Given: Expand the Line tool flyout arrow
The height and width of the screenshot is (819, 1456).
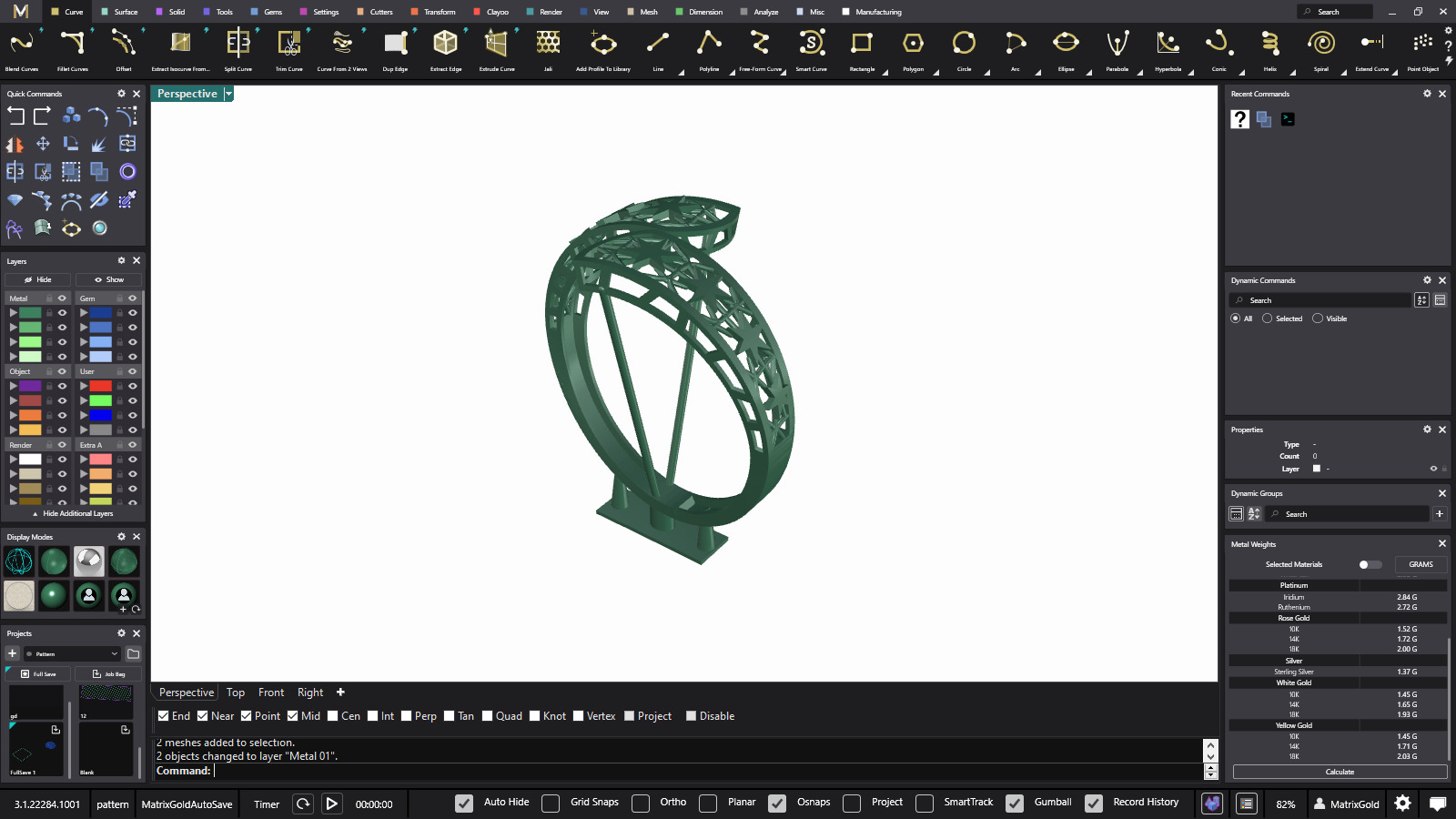Looking at the screenshot, I should [x=681, y=73].
